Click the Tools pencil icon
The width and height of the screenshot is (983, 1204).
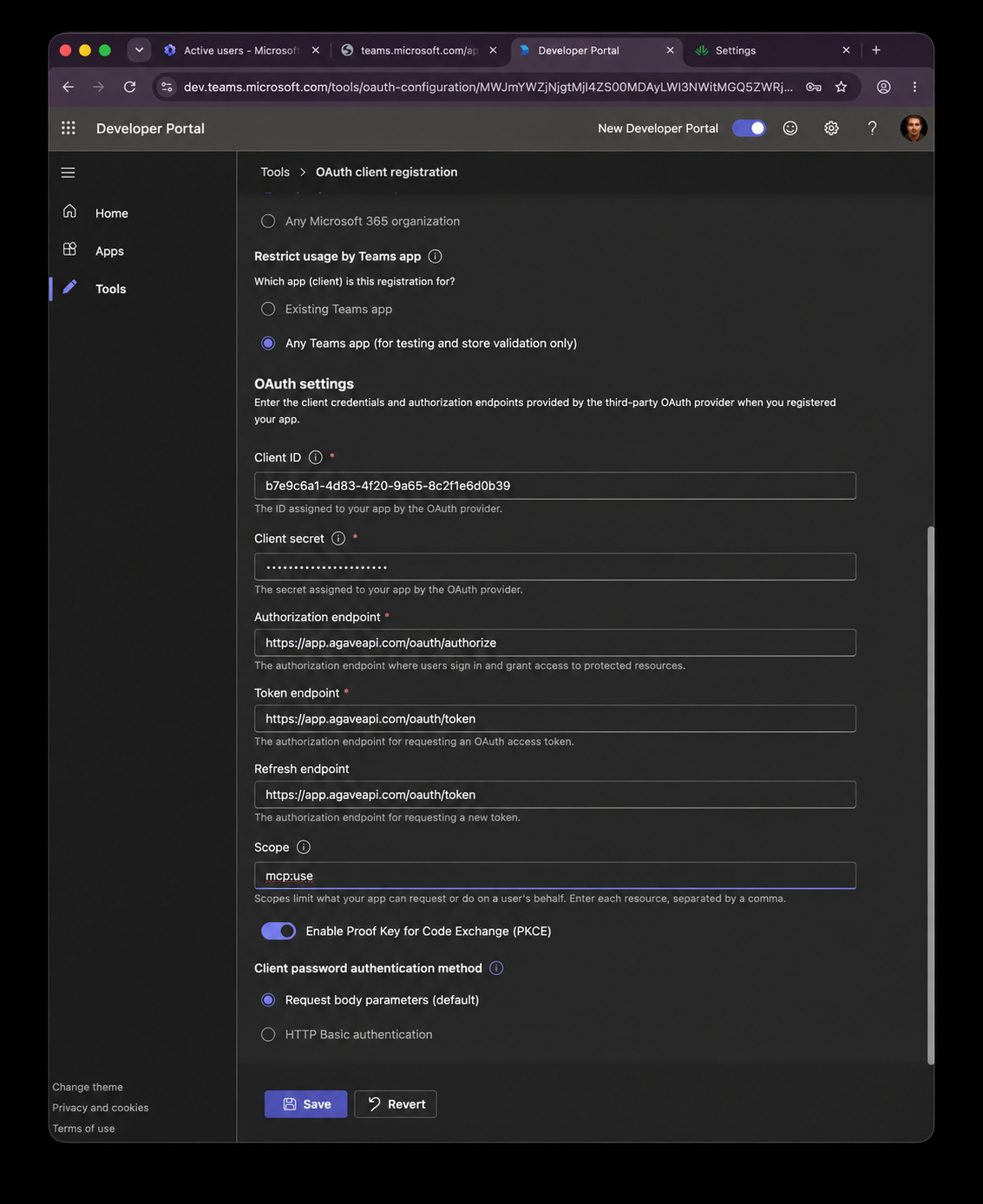pos(70,287)
